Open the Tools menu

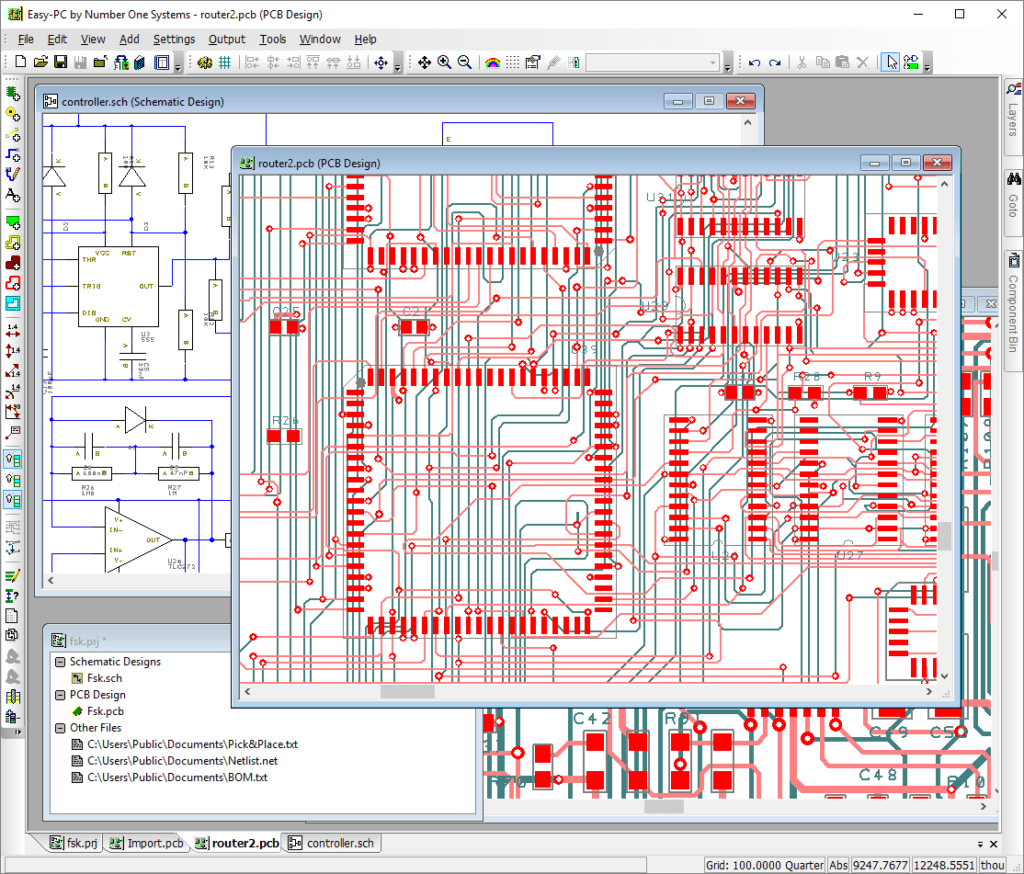tap(272, 39)
